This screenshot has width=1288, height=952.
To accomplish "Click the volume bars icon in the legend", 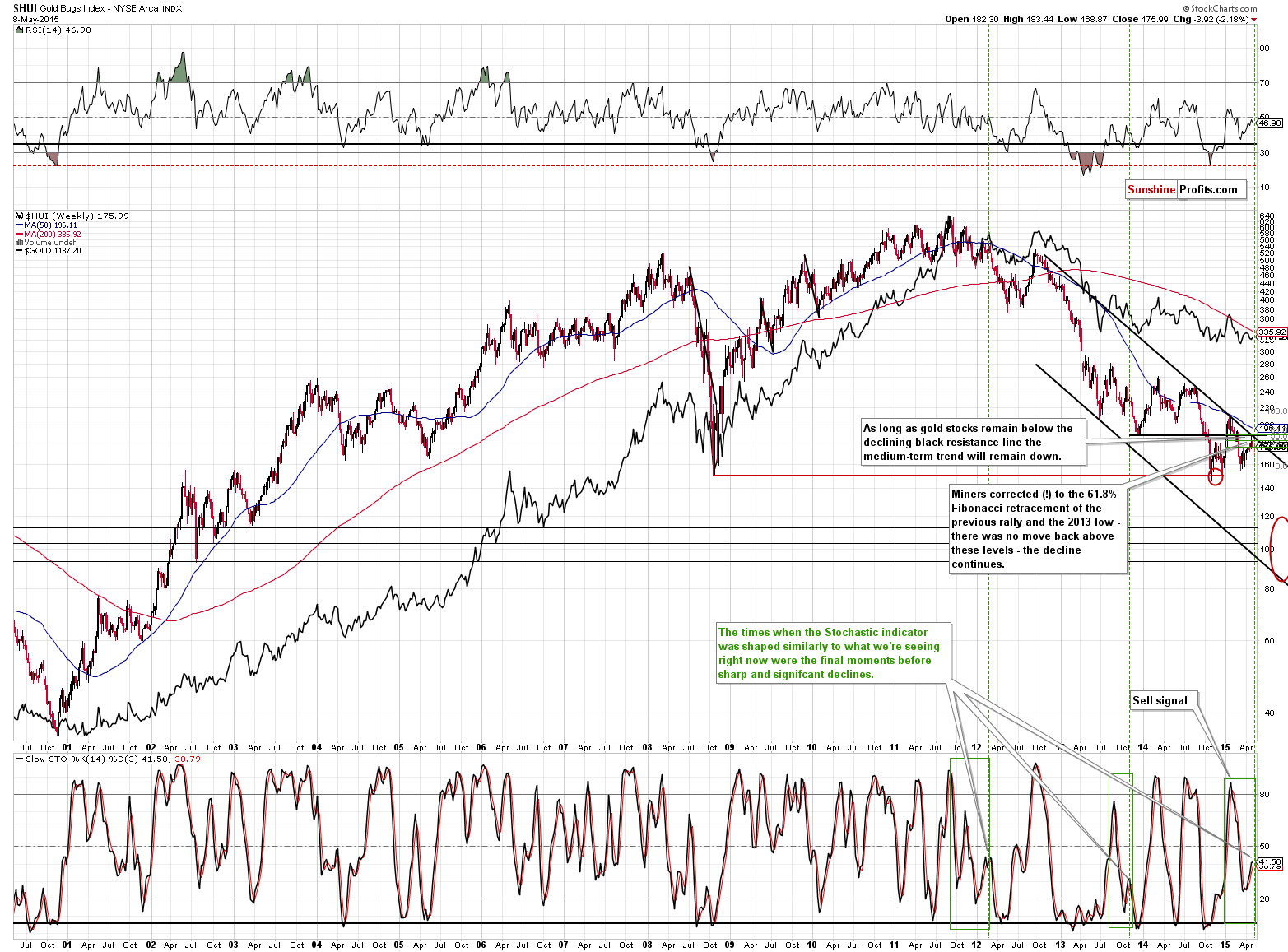I will [x=19, y=243].
